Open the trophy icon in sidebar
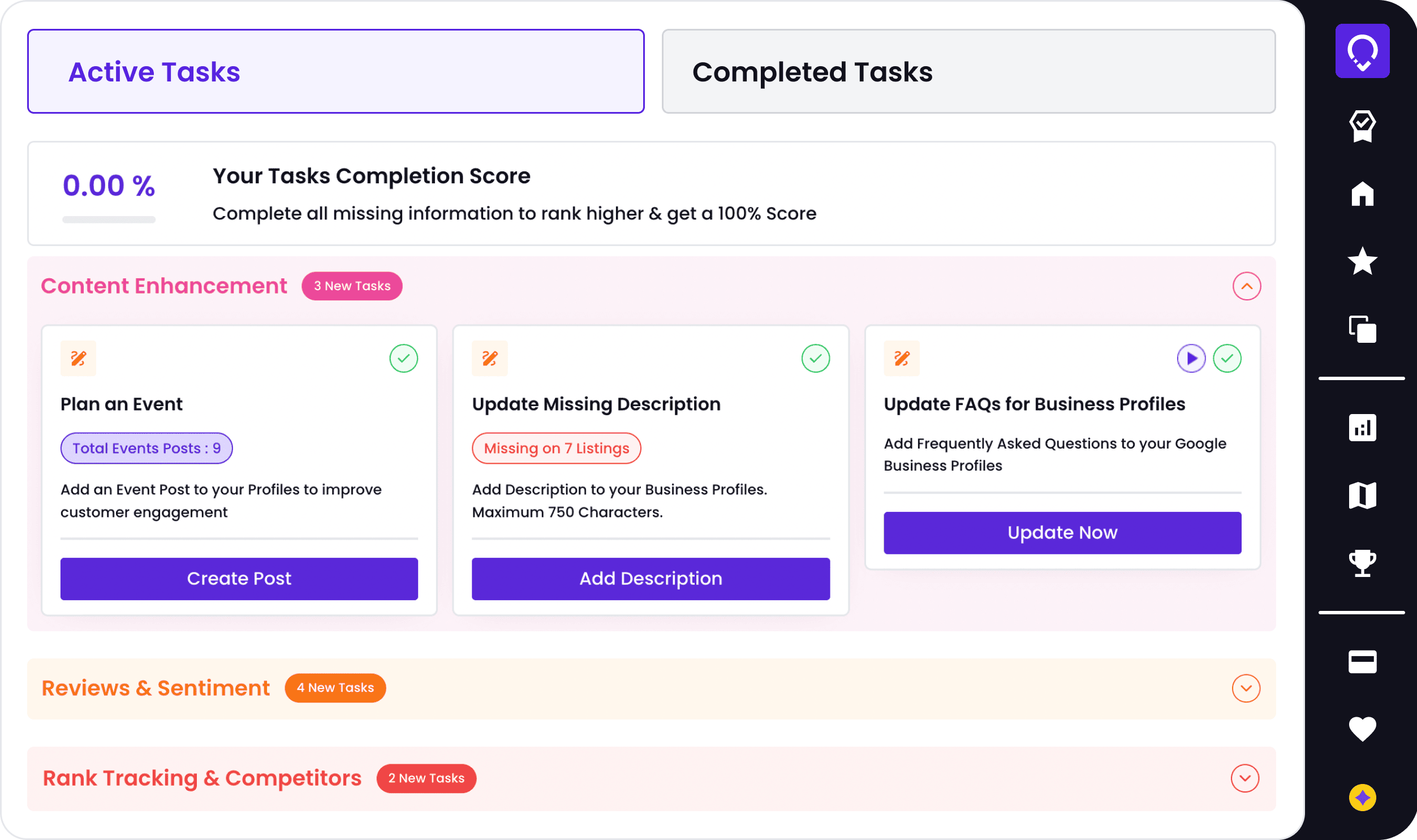 point(1362,563)
